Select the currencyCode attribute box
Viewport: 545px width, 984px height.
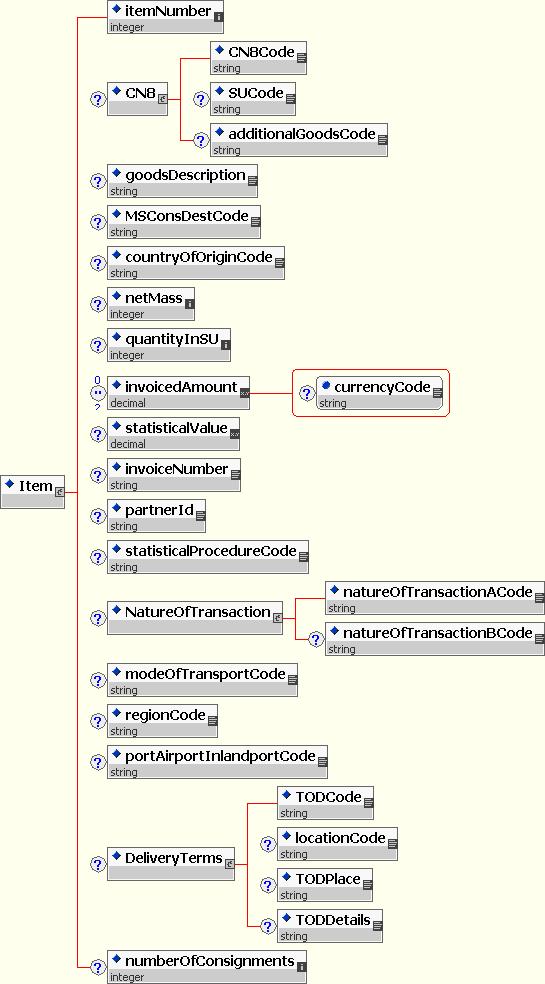[379, 393]
